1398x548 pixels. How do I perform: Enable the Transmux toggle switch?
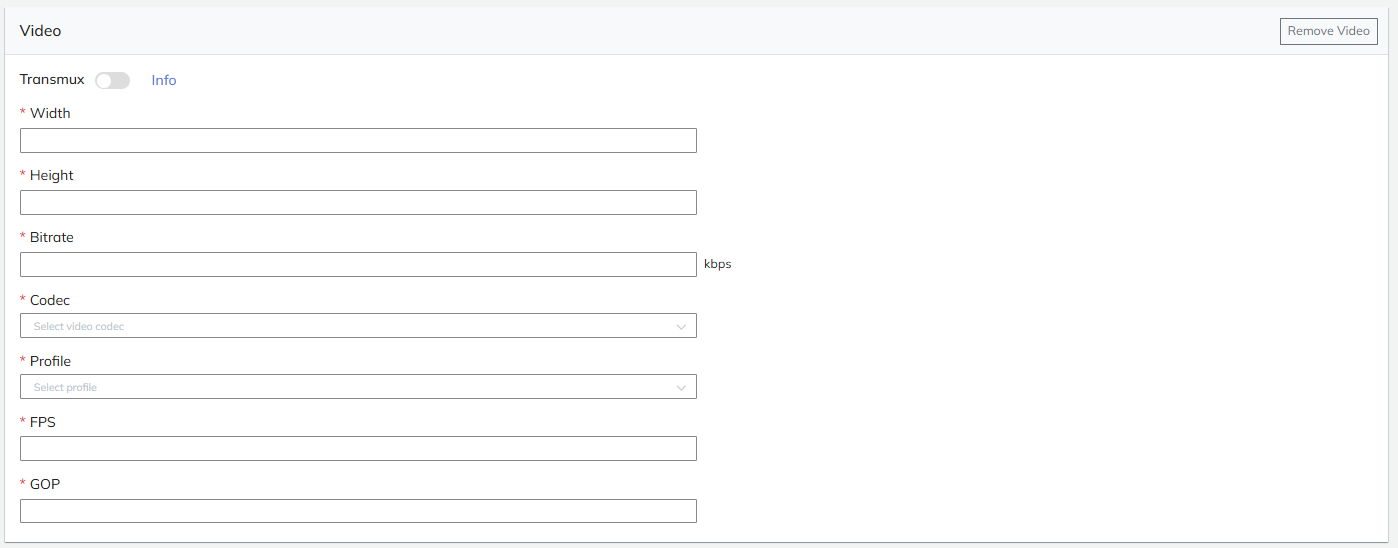click(x=112, y=80)
